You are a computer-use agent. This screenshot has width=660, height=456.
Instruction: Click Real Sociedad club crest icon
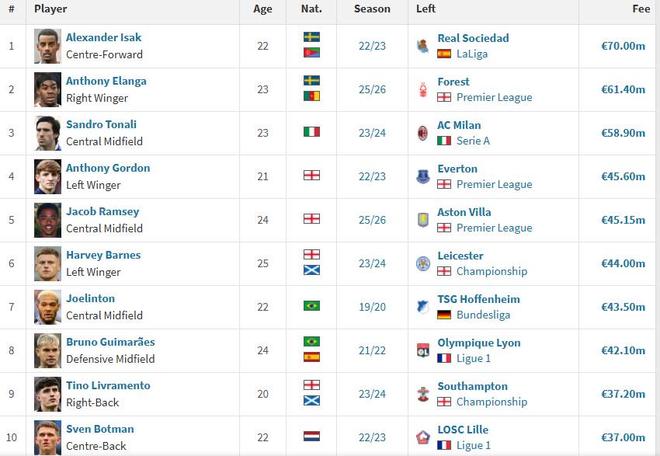423,46
